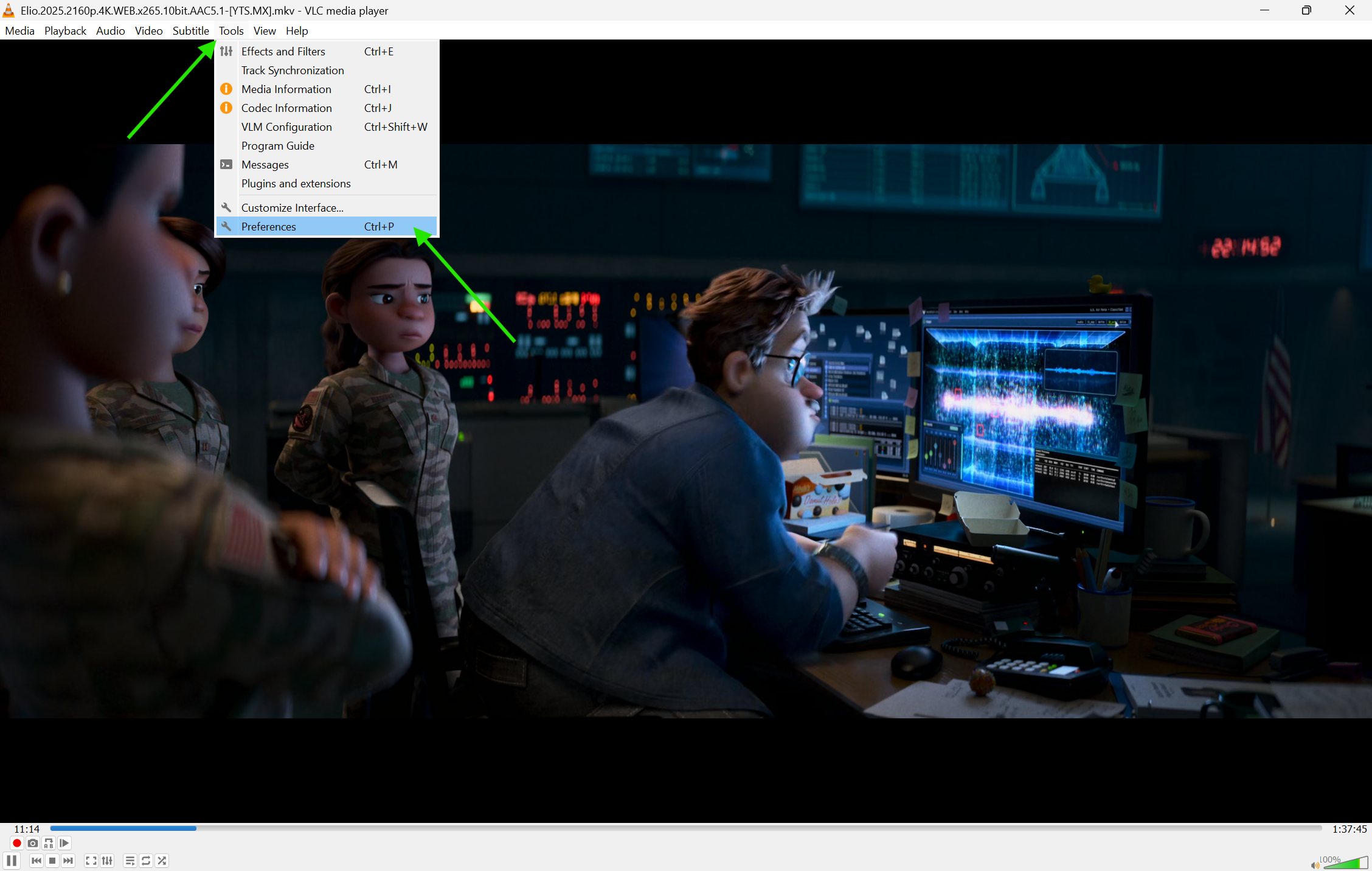
Task: Toggle fullscreen video mode
Action: point(91,861)
